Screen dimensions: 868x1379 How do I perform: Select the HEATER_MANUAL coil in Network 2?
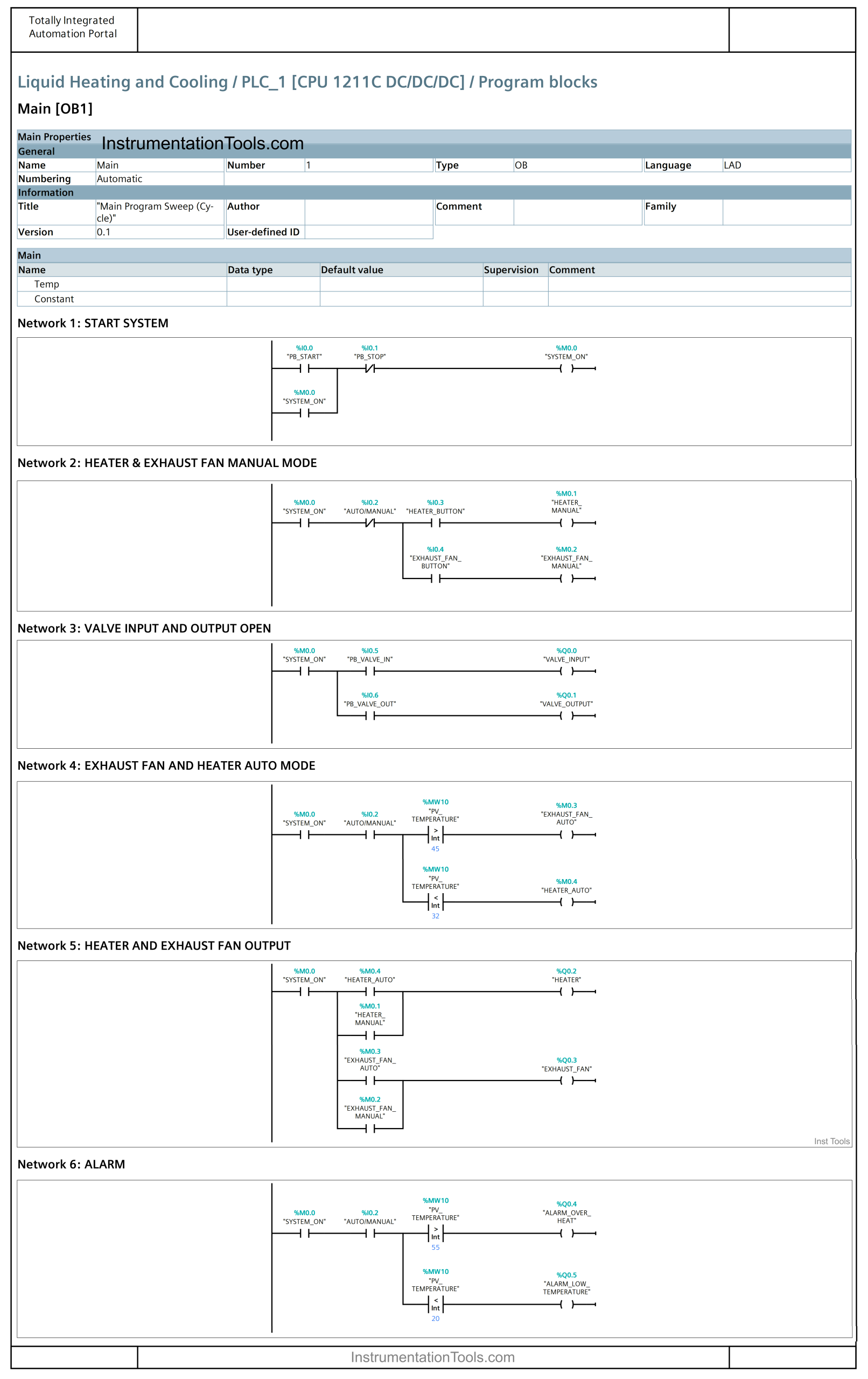pos(566,523)
